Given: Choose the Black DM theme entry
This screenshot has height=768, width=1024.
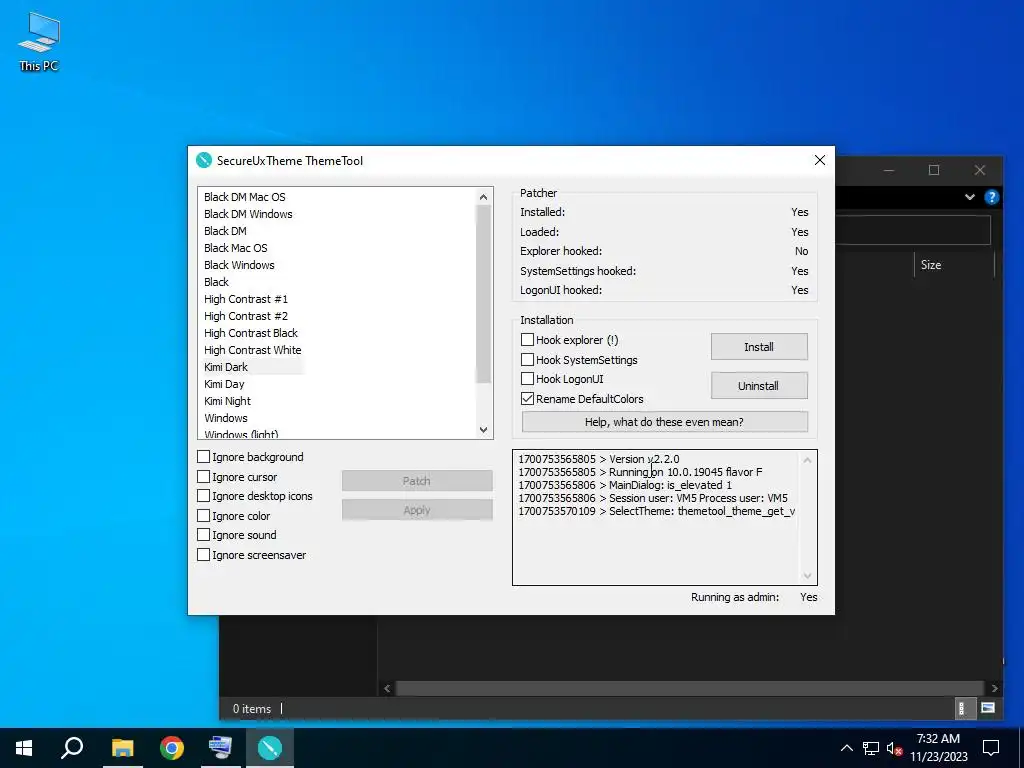Looking at the screenshot, I should (225, 231).
